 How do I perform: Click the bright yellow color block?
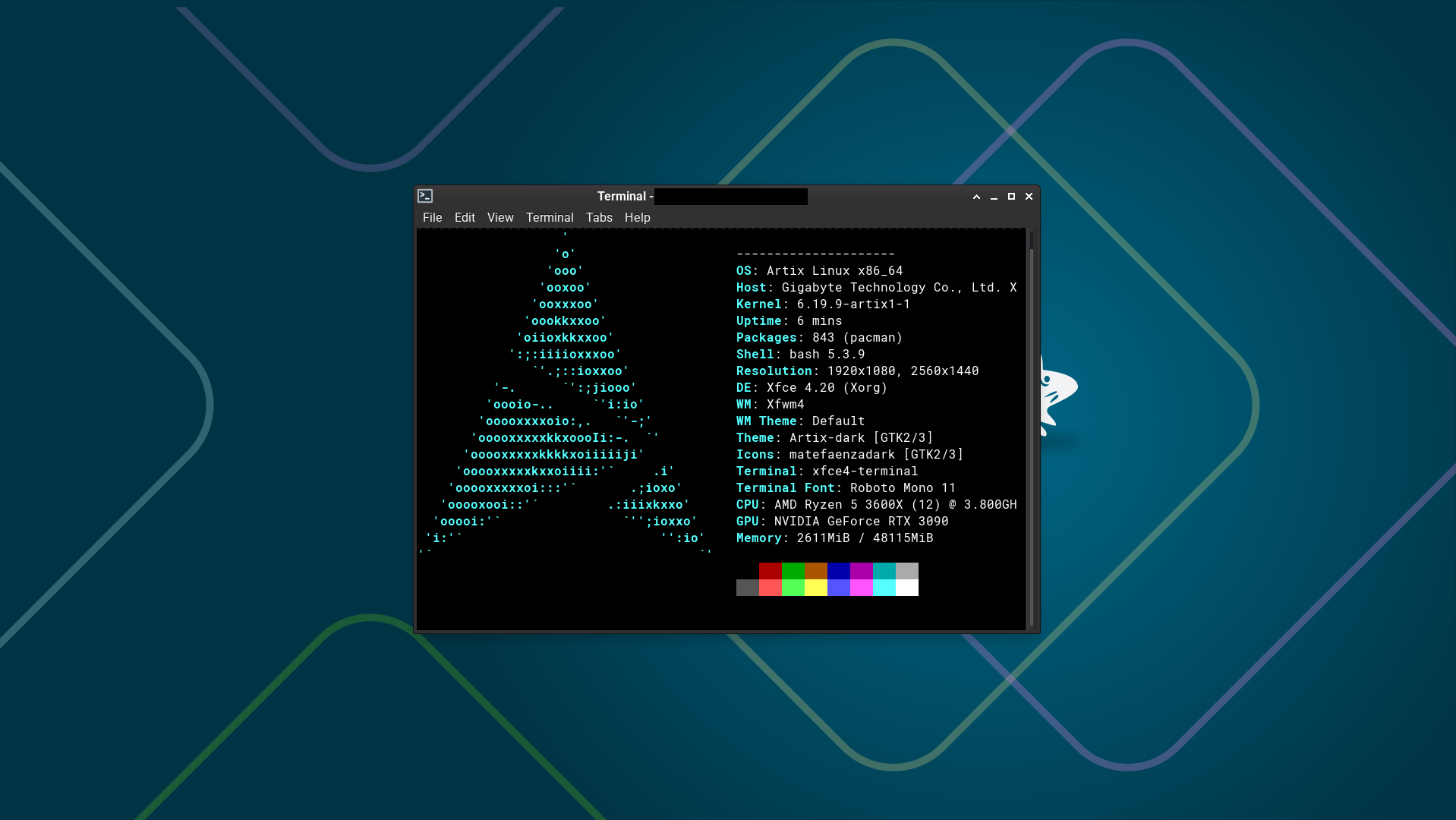tap(816, 588)
